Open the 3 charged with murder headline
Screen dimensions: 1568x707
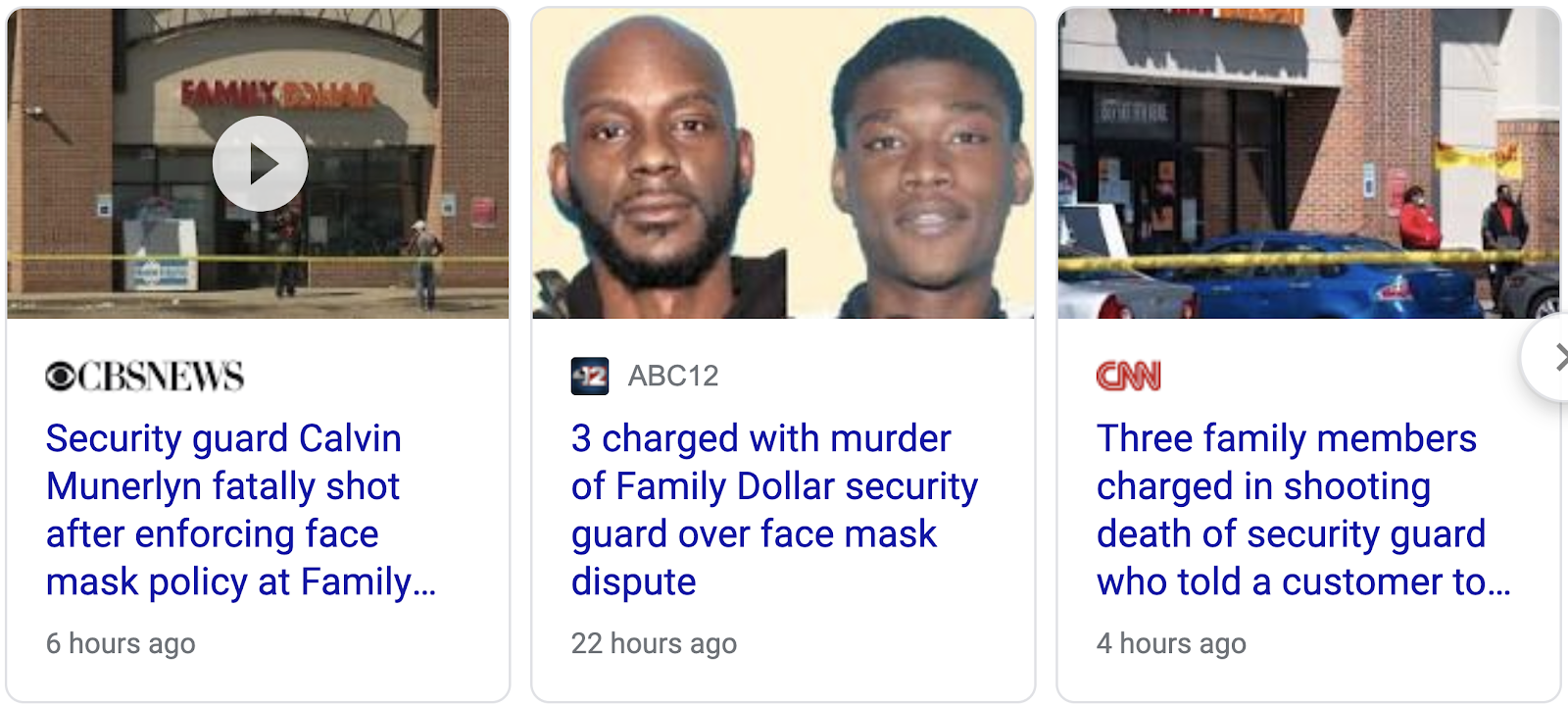(774, 510)
